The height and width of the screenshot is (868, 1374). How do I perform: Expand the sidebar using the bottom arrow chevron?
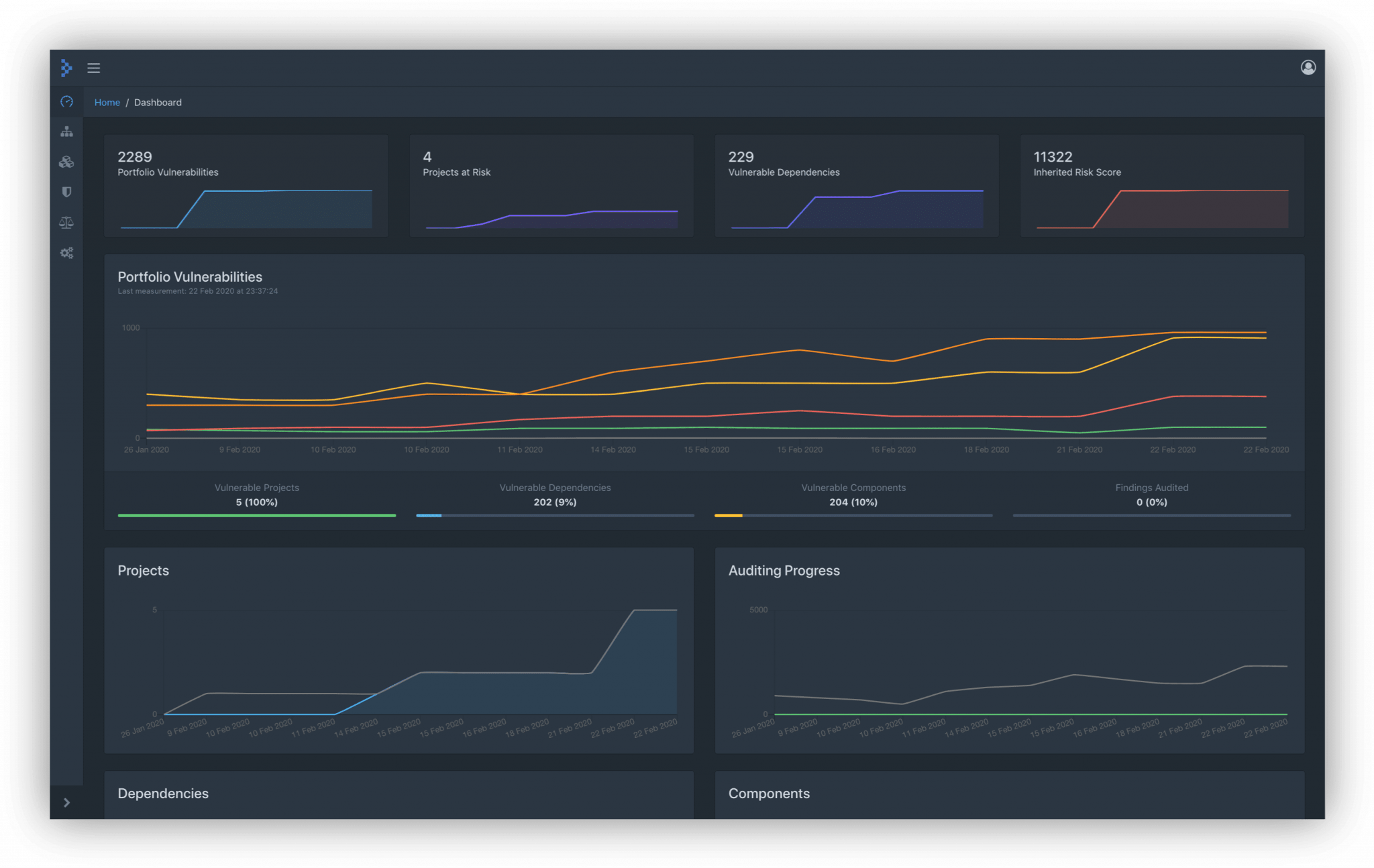(x=66, y=802)
